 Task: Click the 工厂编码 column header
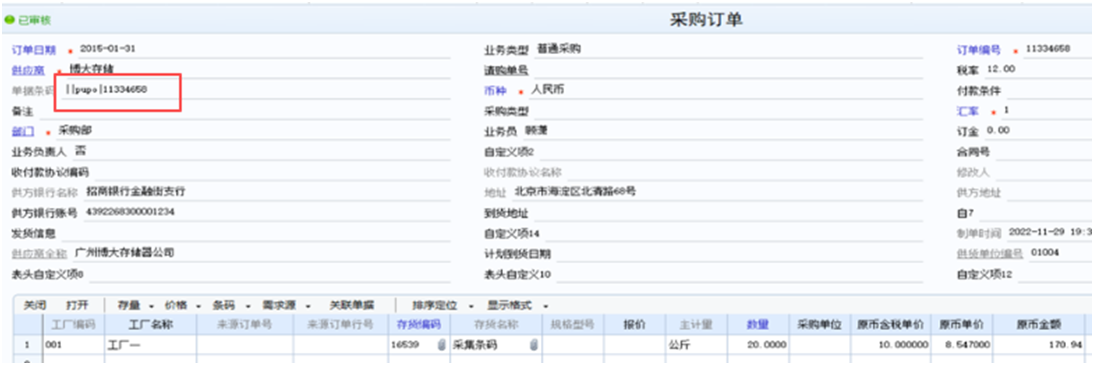[73, 325]
